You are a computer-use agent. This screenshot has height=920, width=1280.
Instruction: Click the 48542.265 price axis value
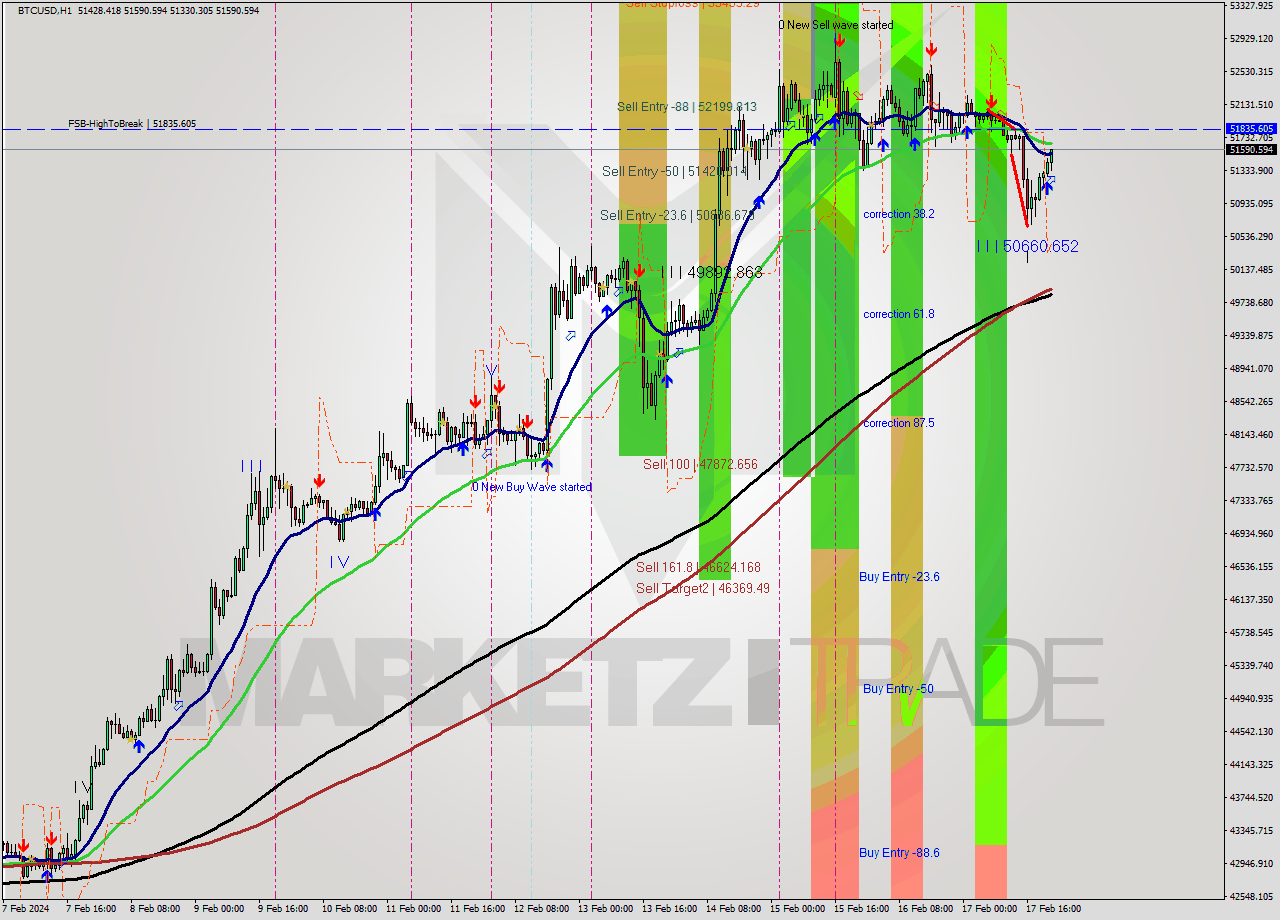tap(1251, 402)
